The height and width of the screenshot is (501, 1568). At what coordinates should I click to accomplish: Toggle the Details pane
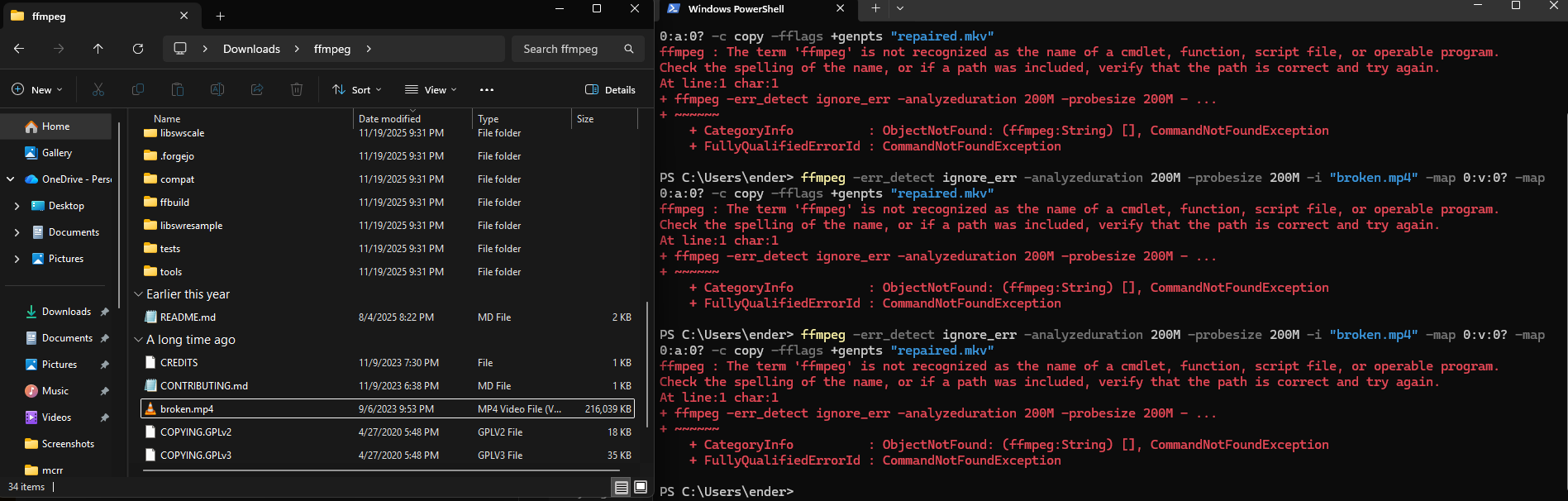pos(611,89)
